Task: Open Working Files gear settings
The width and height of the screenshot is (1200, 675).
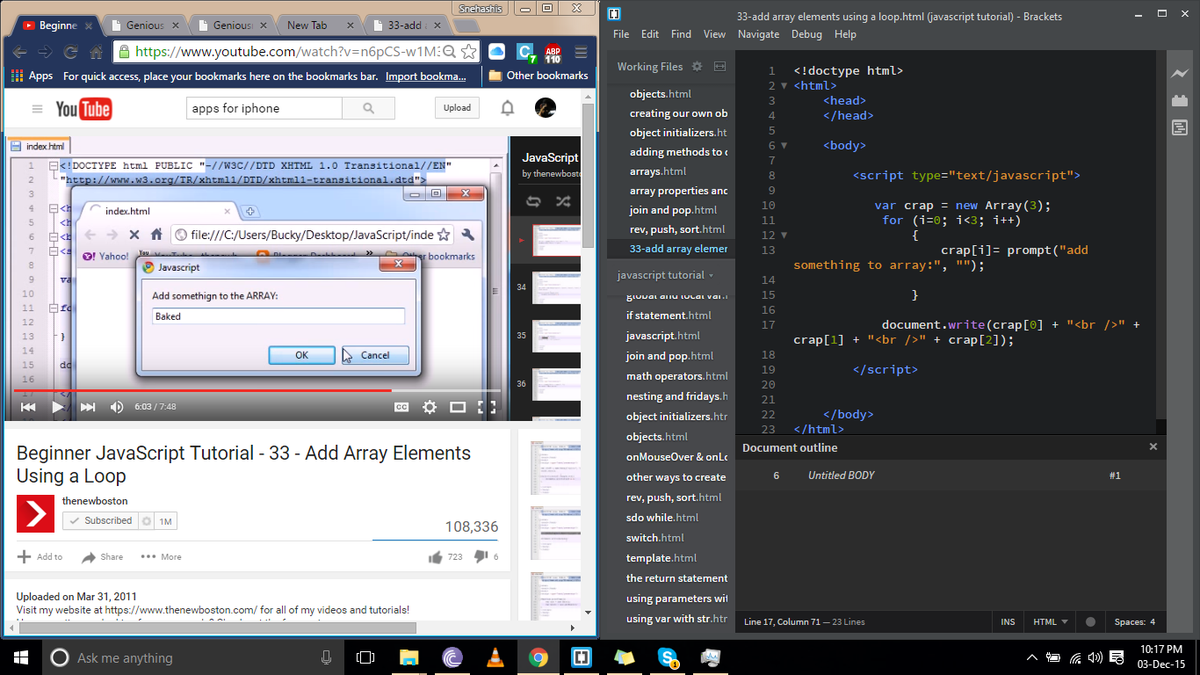Action: [697, 66]
